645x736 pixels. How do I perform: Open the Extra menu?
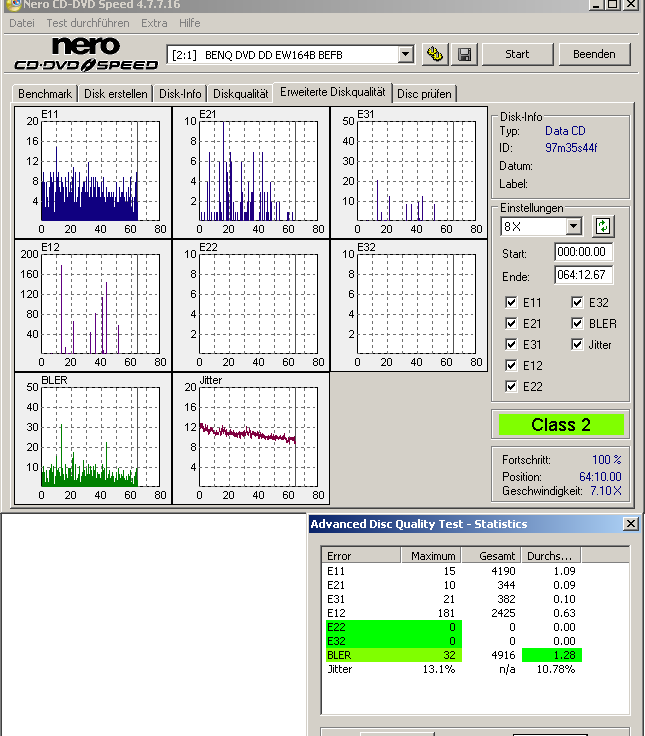(x=154, y=22)
